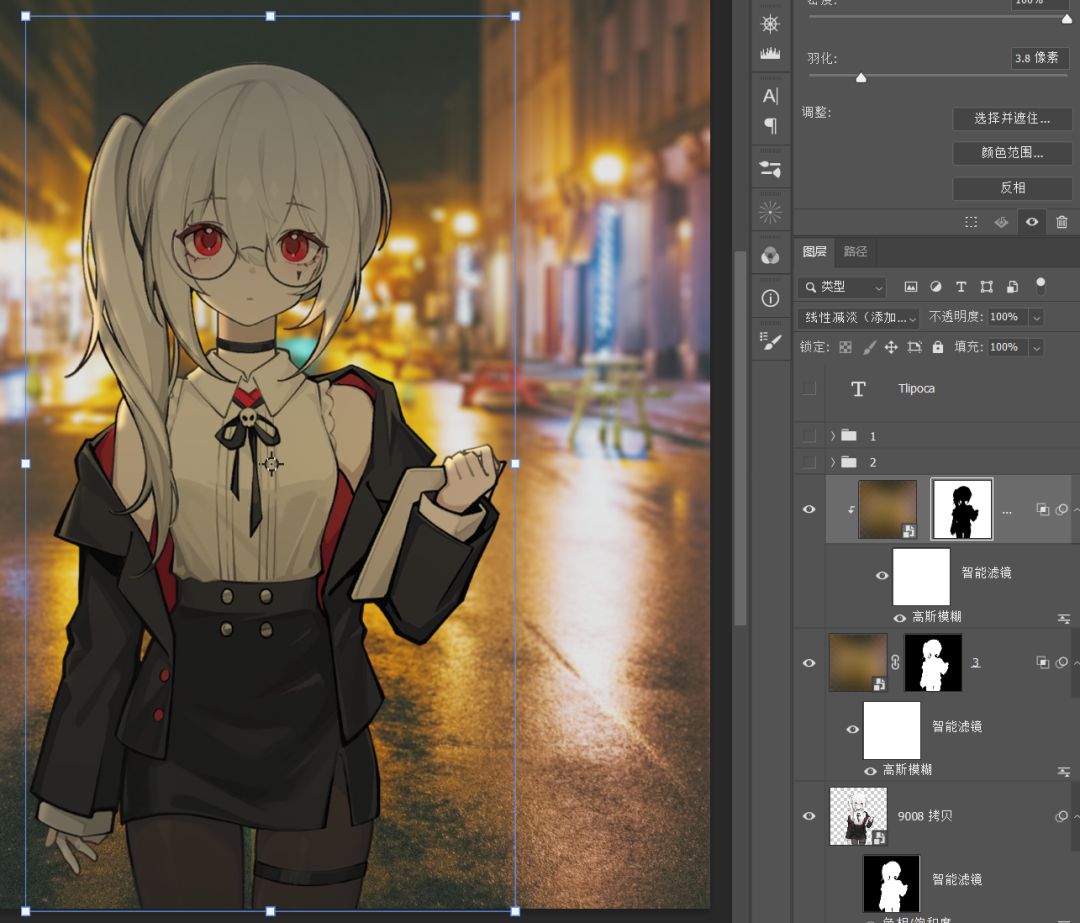Click lock position move icon

891,347
